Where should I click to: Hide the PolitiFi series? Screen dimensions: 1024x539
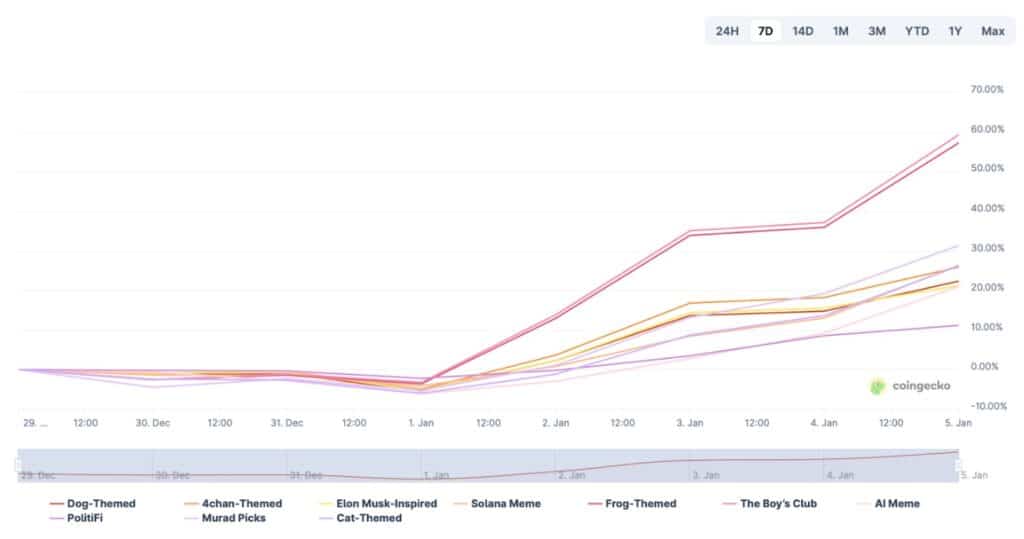point(86,518)
